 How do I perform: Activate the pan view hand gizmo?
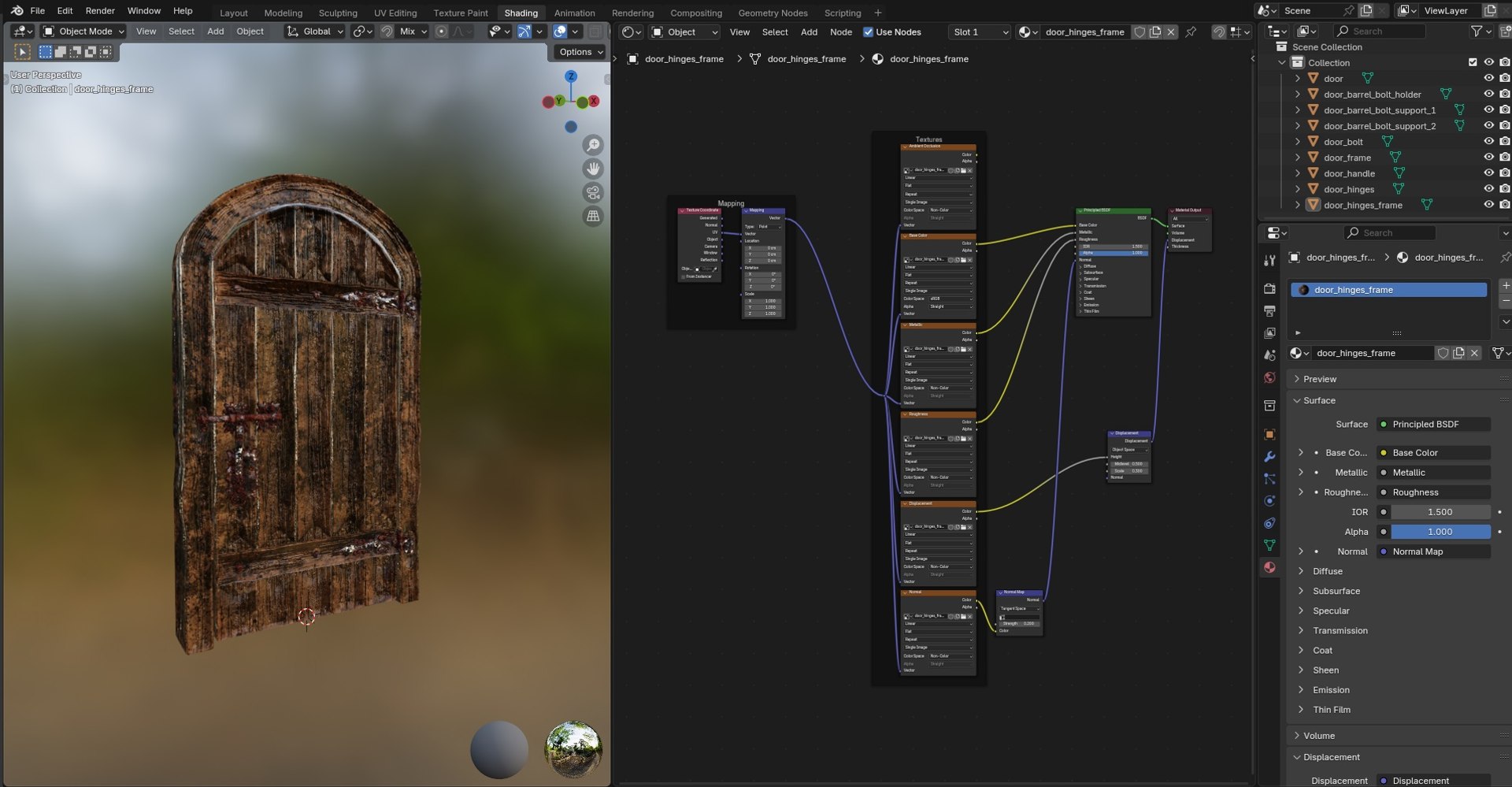tap(593, 169)
